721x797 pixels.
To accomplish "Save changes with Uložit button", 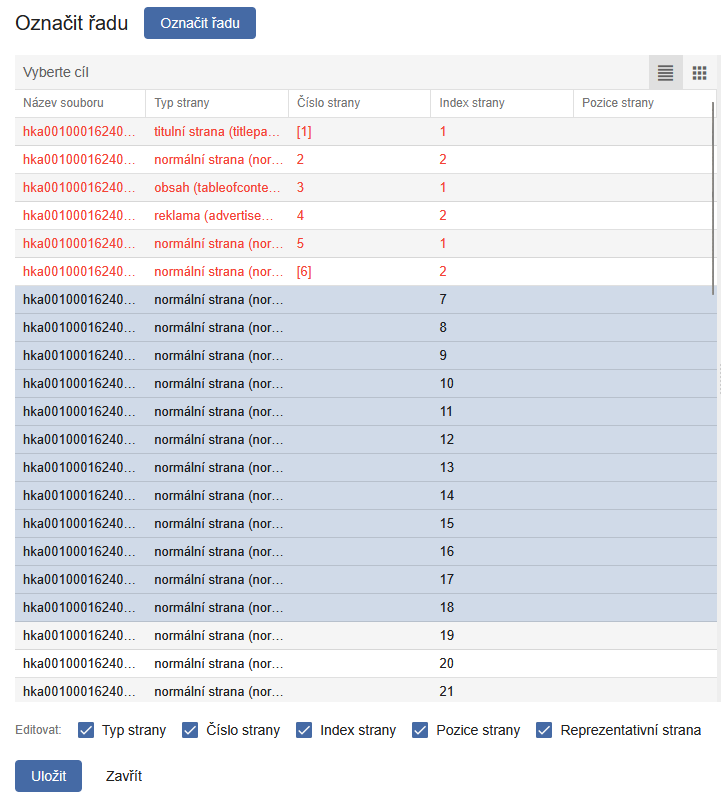I will tap(48, 776).
